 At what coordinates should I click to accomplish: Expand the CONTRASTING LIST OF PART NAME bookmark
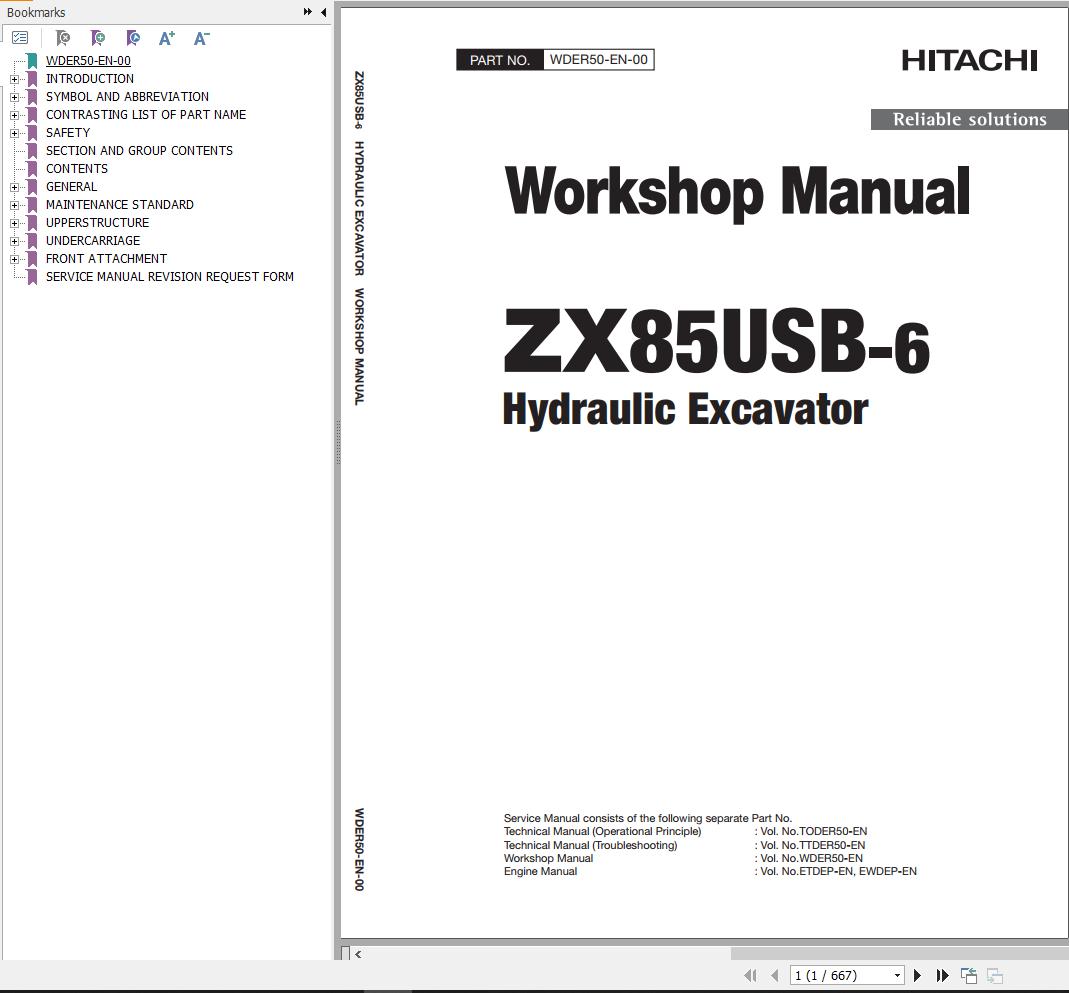14,115
